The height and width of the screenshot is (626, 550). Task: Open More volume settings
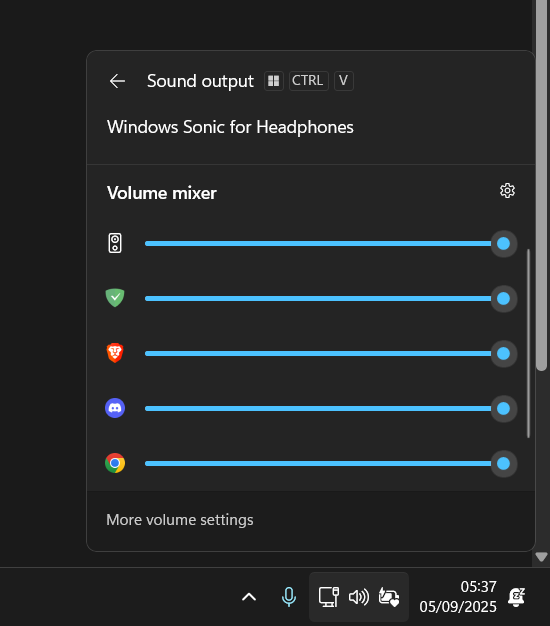180,520
